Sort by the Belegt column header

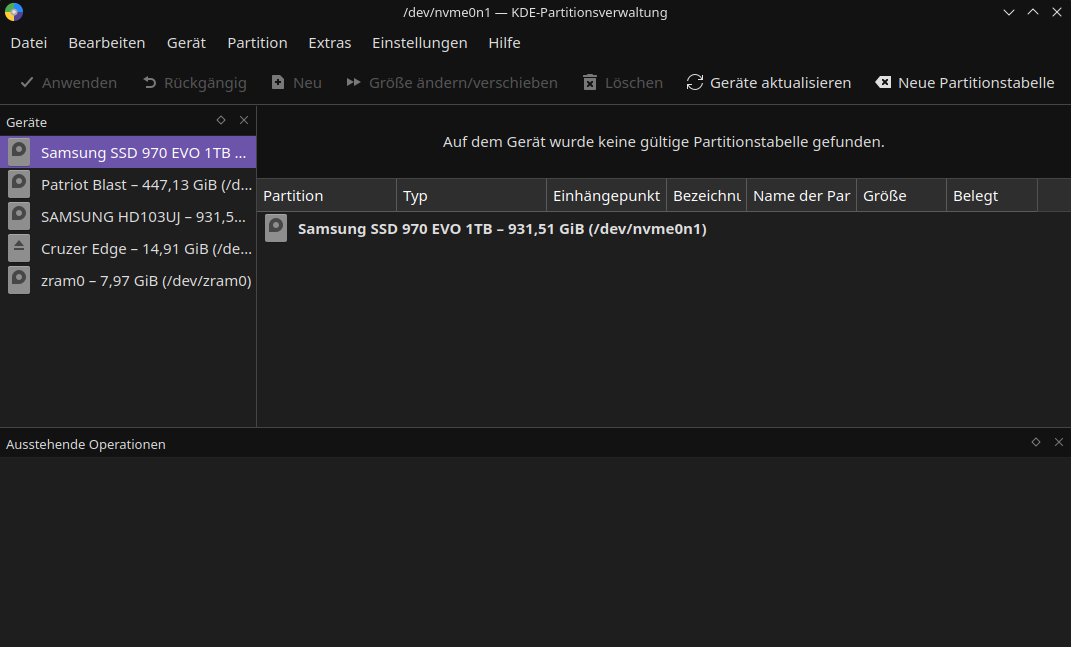tap(992, 195)
